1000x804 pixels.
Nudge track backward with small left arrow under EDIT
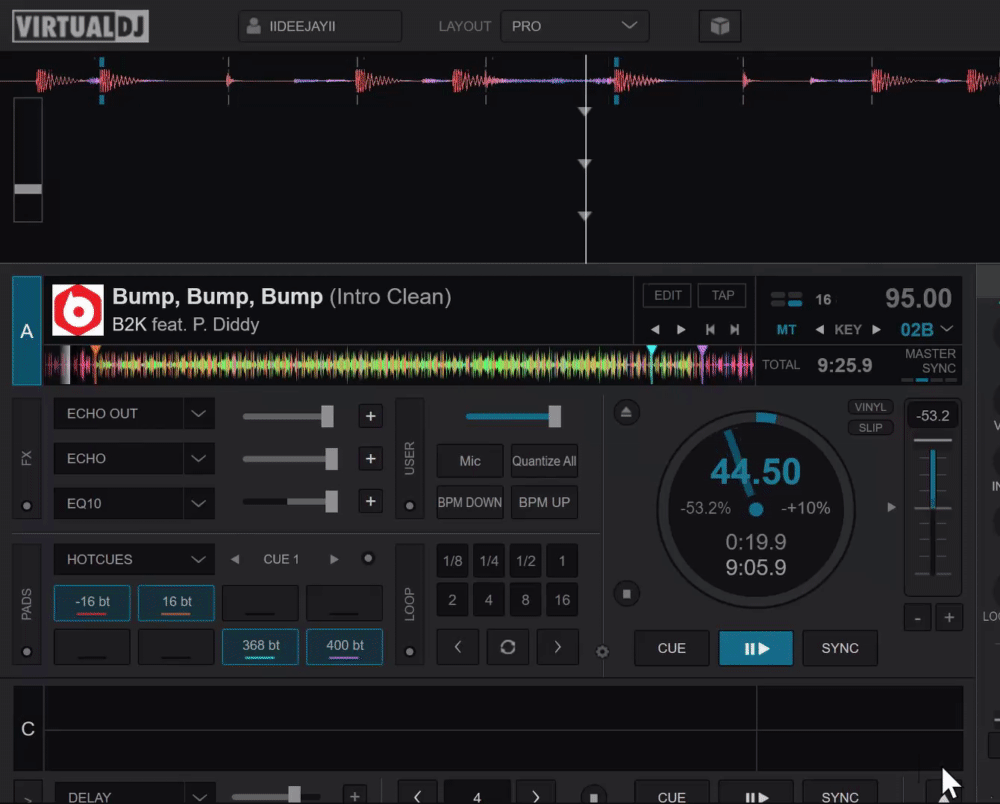[655, 330]
